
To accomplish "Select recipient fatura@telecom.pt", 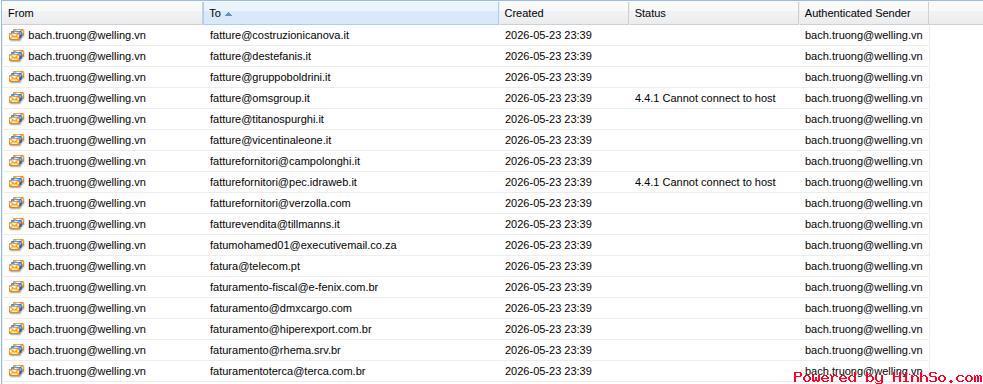I will [255, 266].
